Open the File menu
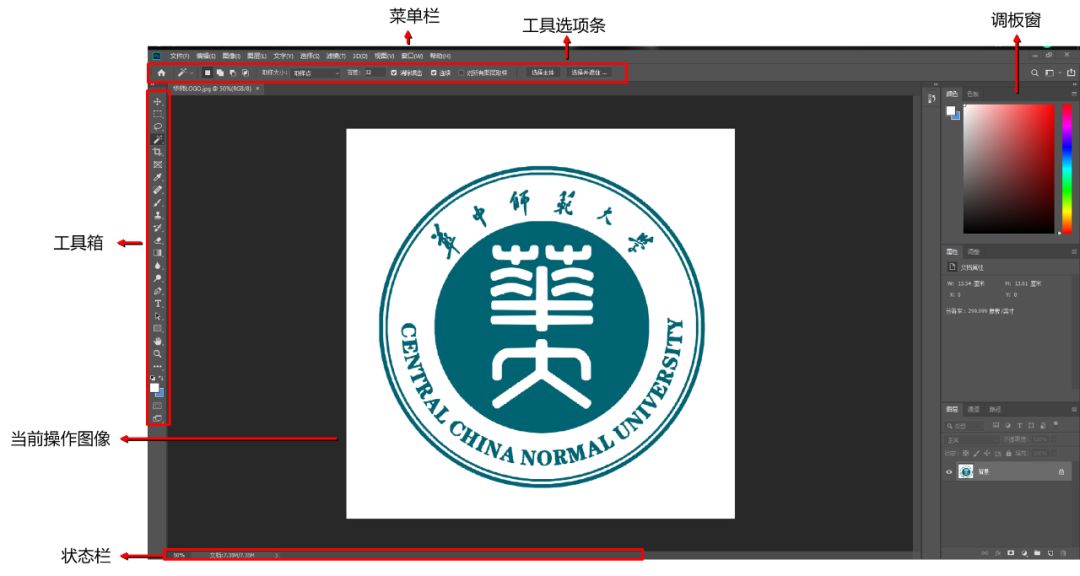The image size is (1080, 576). pos(178,56)
